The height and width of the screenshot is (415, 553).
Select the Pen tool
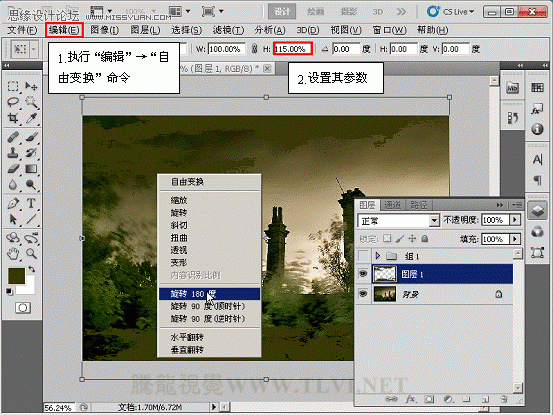click(13, 203)
